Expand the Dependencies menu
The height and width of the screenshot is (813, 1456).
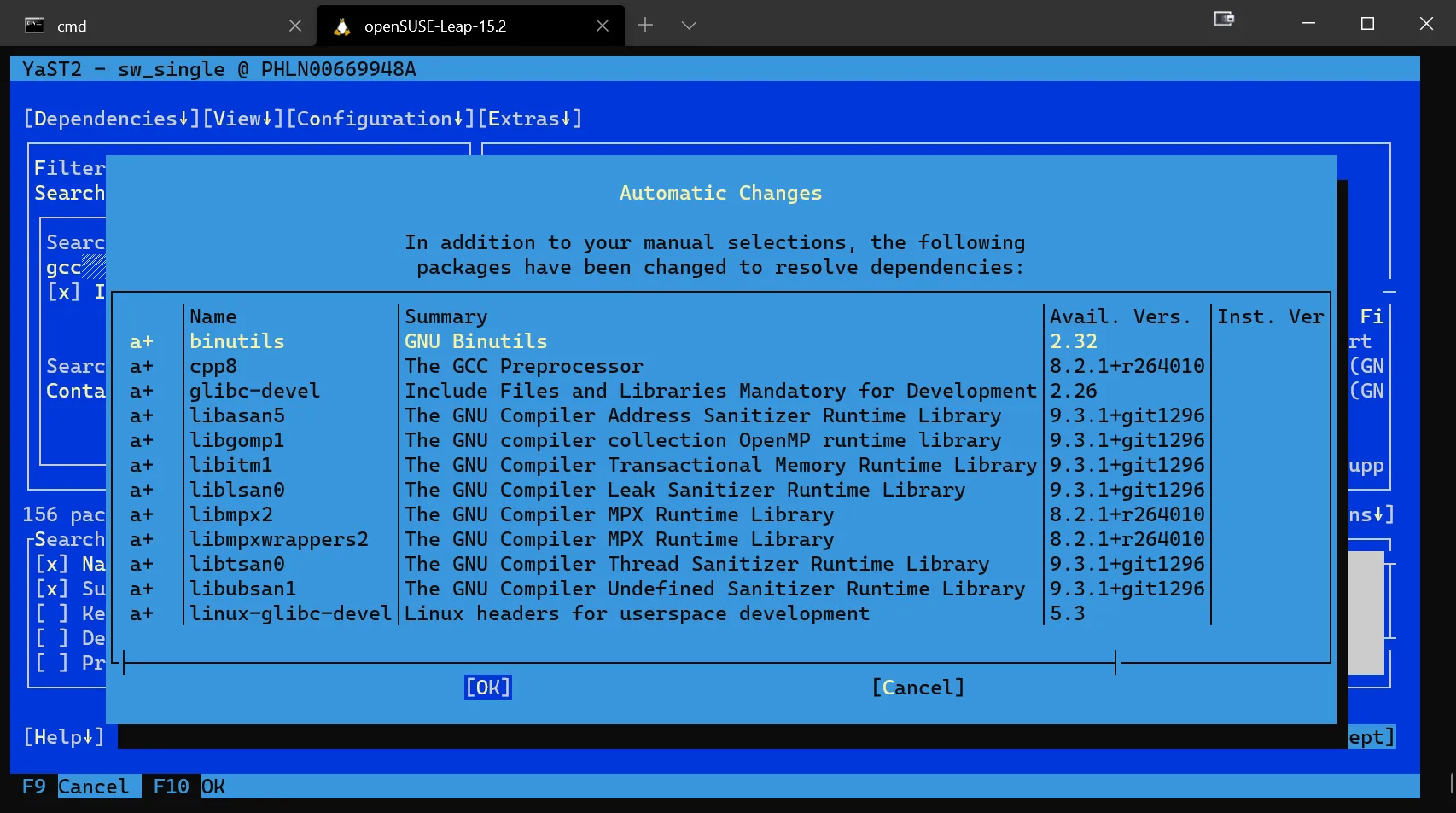(x=112, y=119)
